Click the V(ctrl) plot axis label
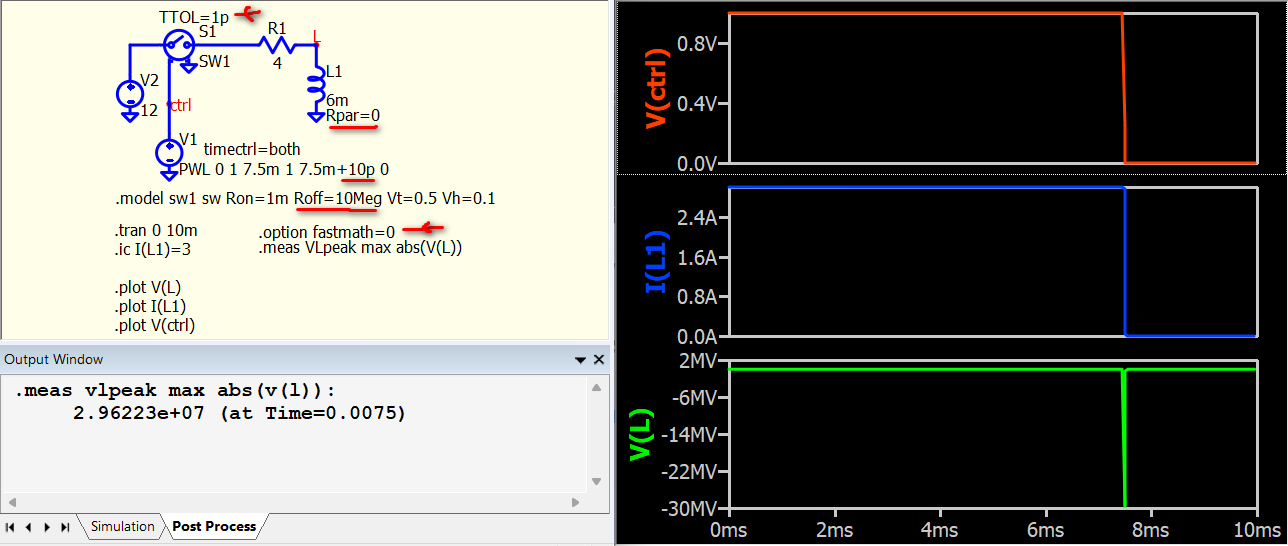The image size is (1288, 546). (x=656, y=88)
